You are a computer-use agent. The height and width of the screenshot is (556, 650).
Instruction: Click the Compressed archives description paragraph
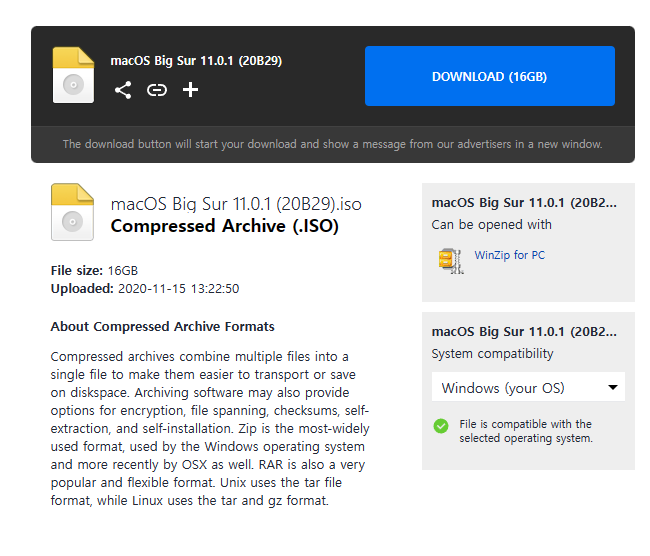pyautogui.click(x=210, y=429)
